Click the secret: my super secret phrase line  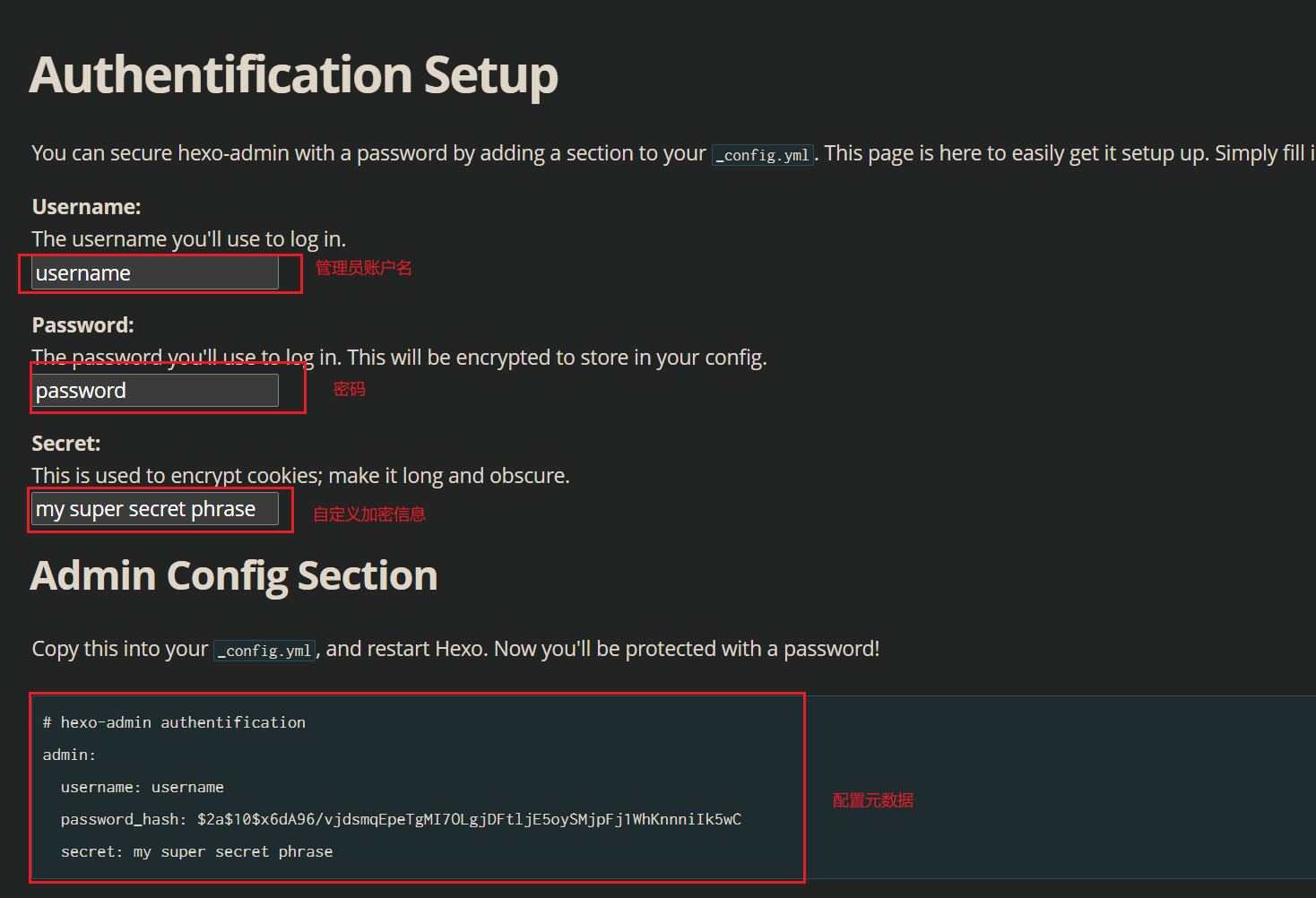pos(196,851)
